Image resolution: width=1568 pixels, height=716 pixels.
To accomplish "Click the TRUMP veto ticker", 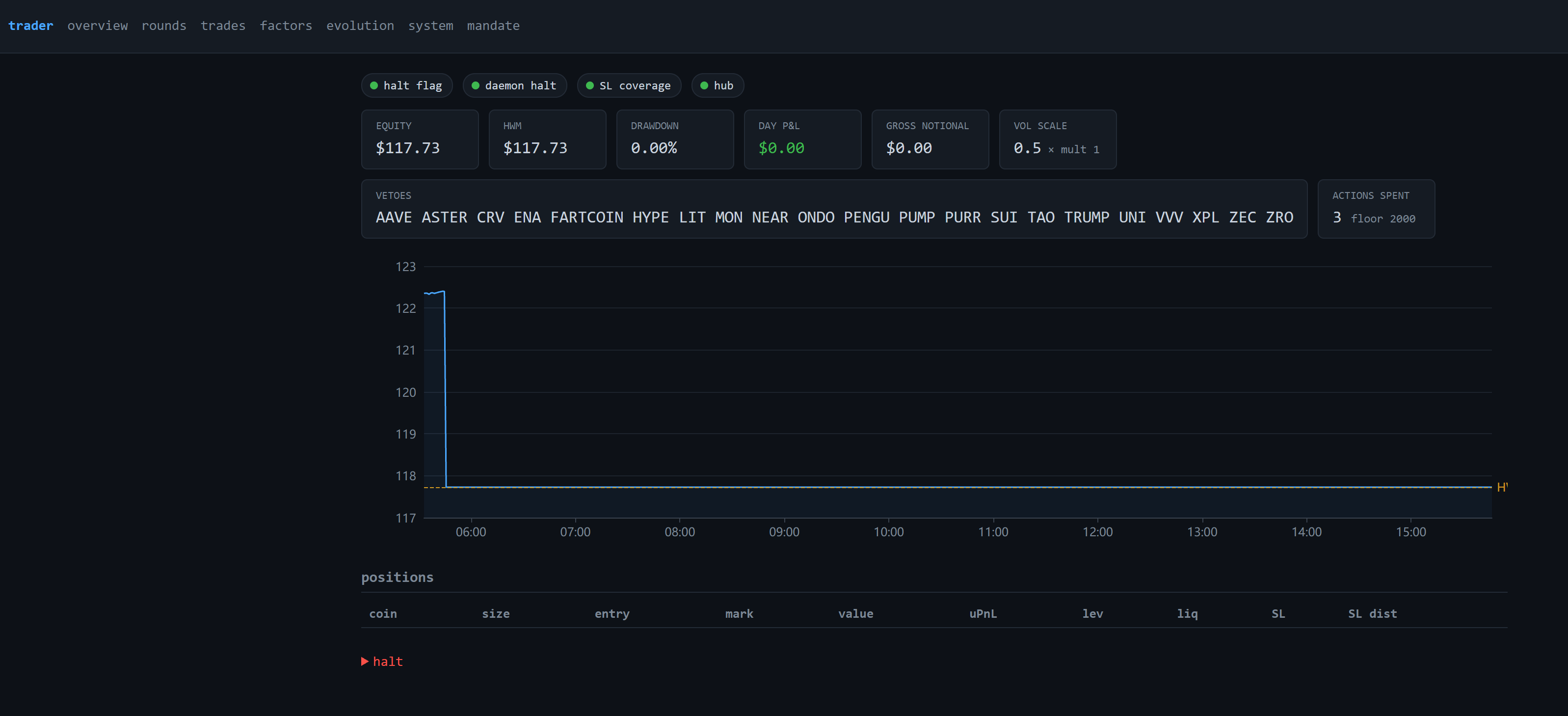I will [x=1087, y=218].
